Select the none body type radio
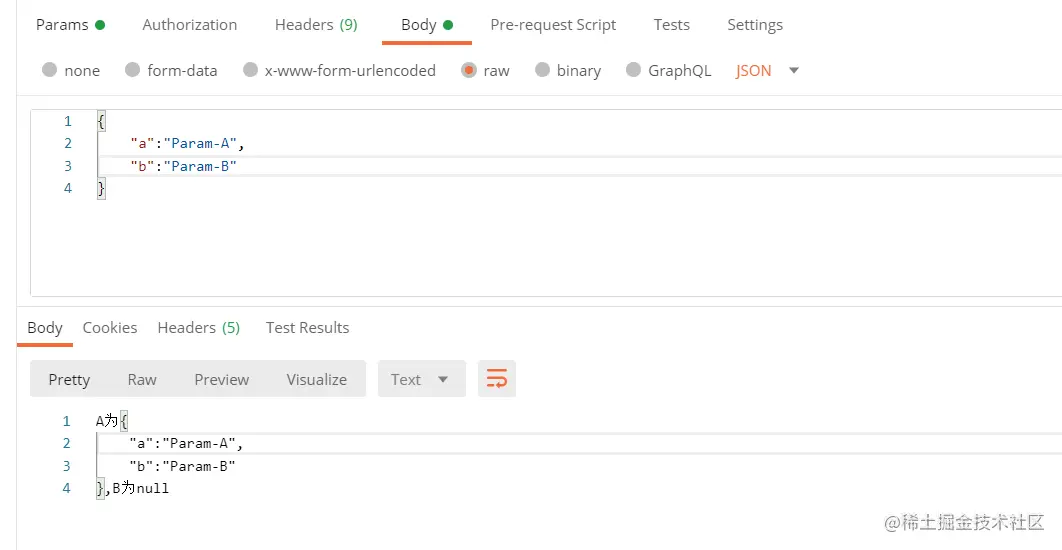 49,70
